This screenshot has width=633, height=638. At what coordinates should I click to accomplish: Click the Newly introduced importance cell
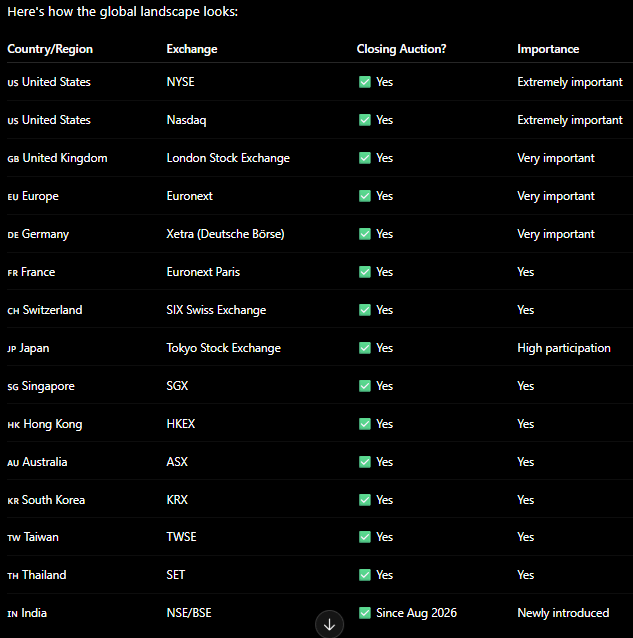[563, 613]
